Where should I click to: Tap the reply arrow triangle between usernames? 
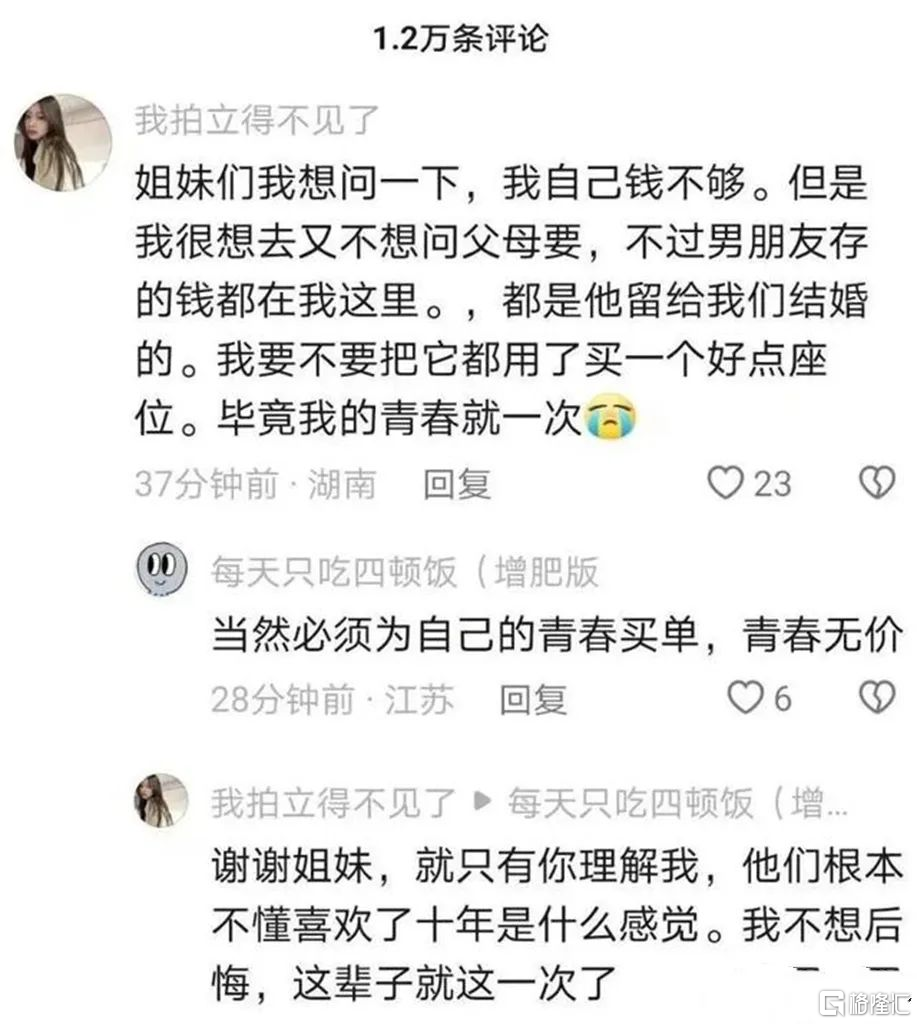tap(481, 801)
